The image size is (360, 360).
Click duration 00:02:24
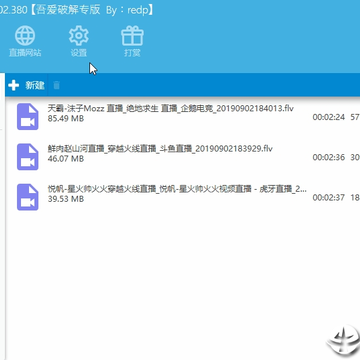coord(329,117)
